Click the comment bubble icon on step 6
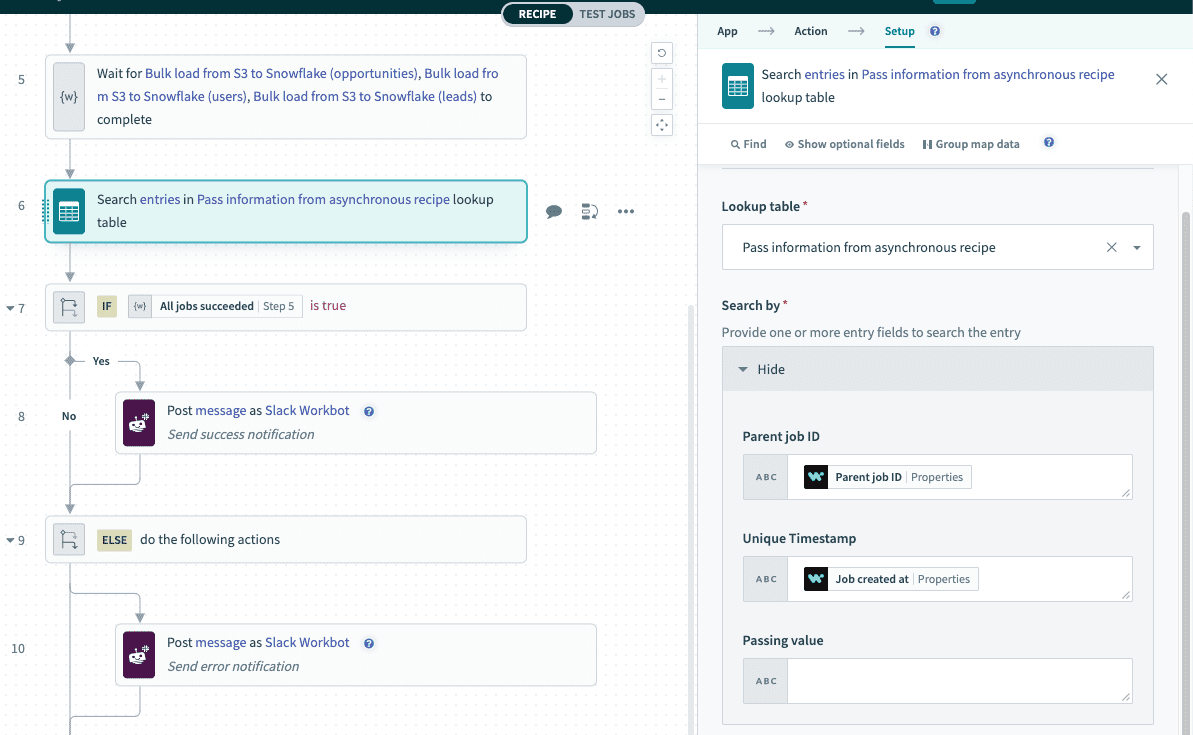The width and height of the screenshot is (1193, 735). (554, 211)
